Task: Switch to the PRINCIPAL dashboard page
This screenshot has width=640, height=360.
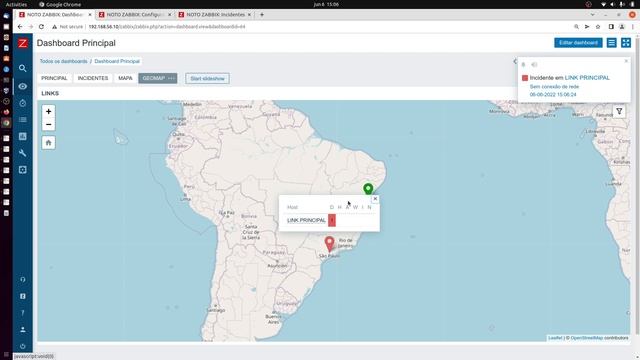Action: pos(54,78)
